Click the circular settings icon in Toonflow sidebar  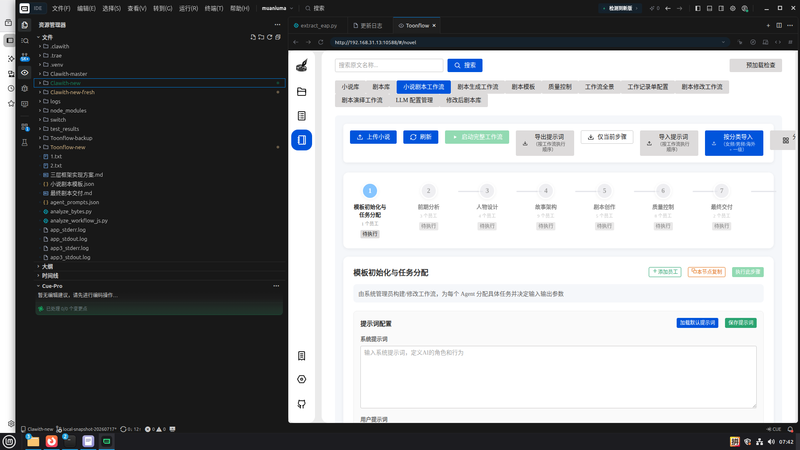tap(302, 379)
